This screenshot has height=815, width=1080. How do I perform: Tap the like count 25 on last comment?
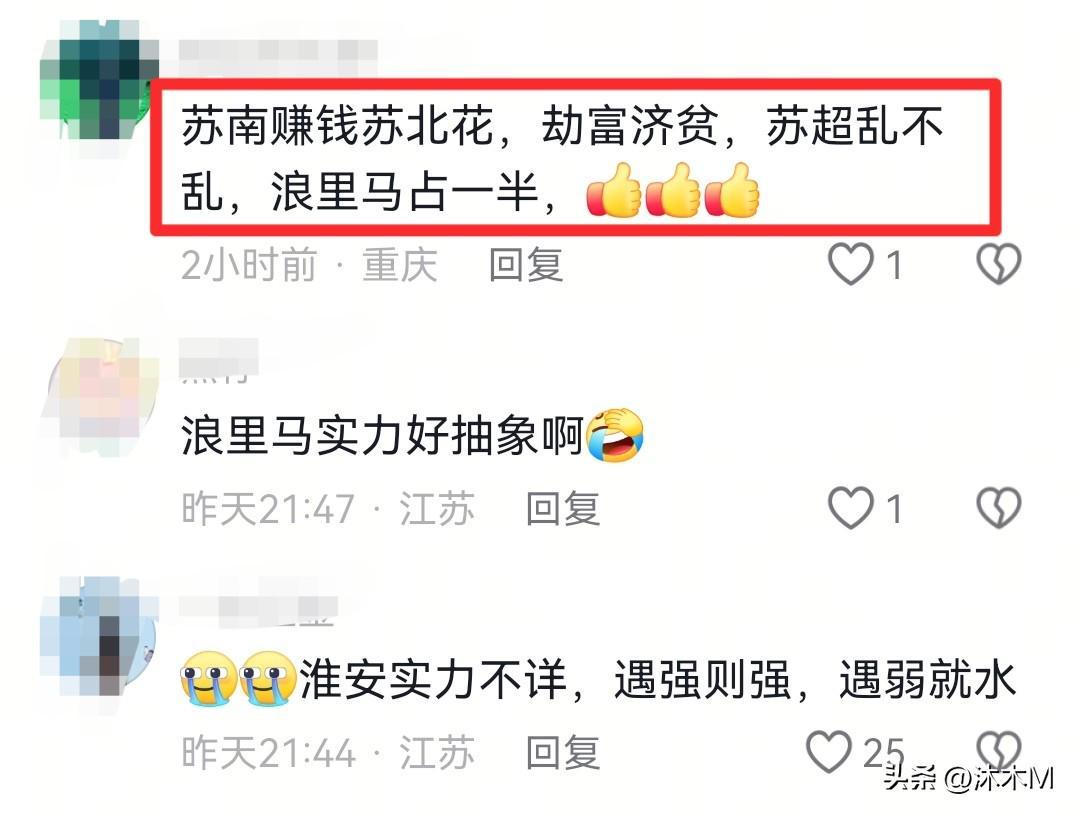pyautogui.click(x=883, y=752)
